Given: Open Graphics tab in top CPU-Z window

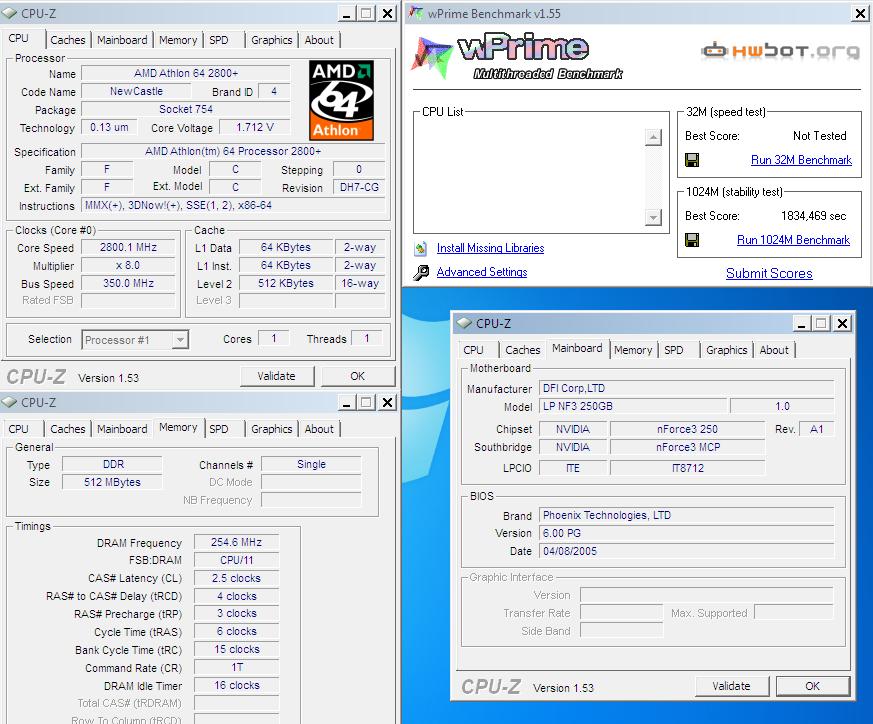Looking at the screenshot, I should click(272, 40).
